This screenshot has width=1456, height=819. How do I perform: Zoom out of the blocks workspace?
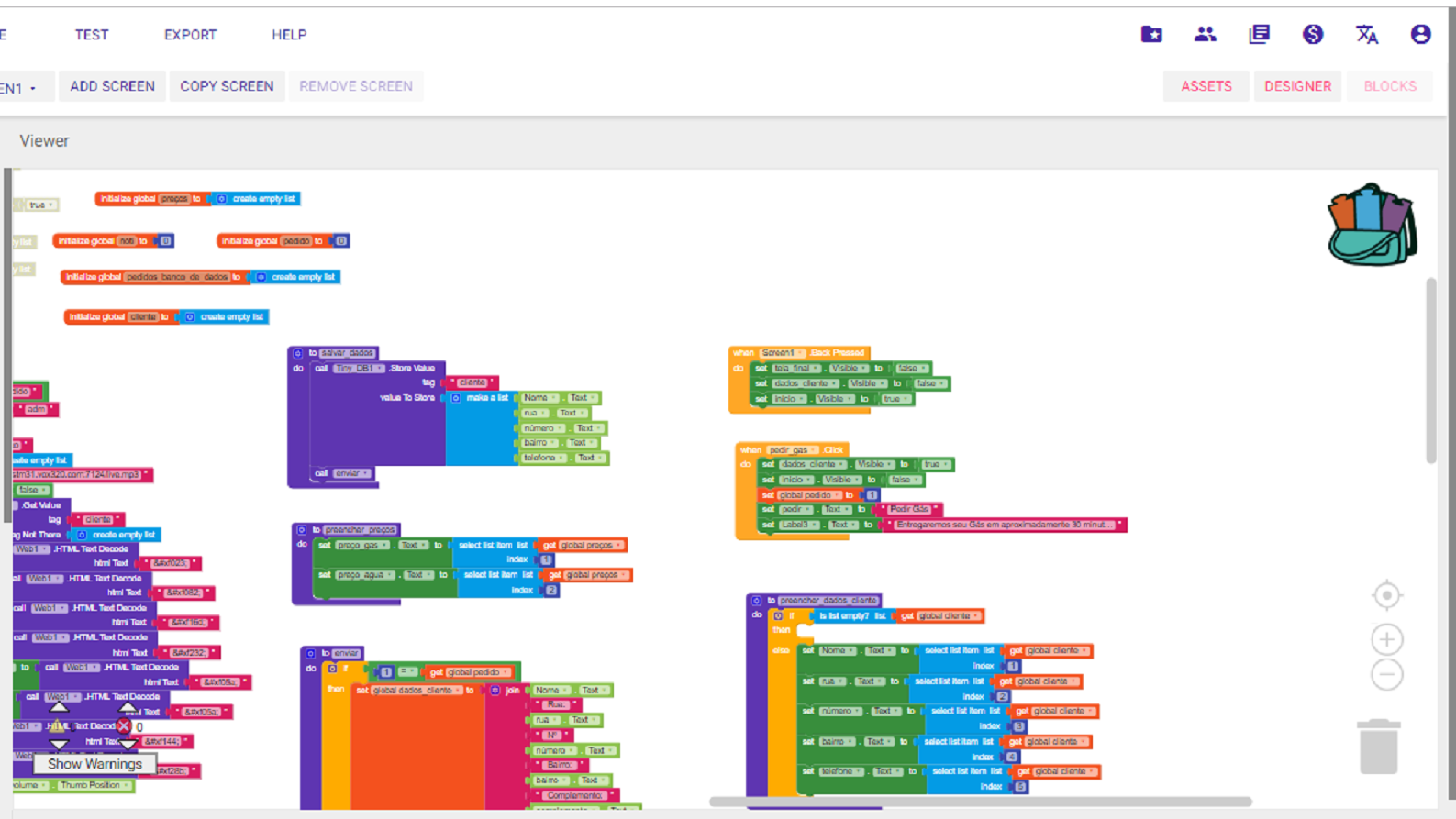click(1386, 675)
